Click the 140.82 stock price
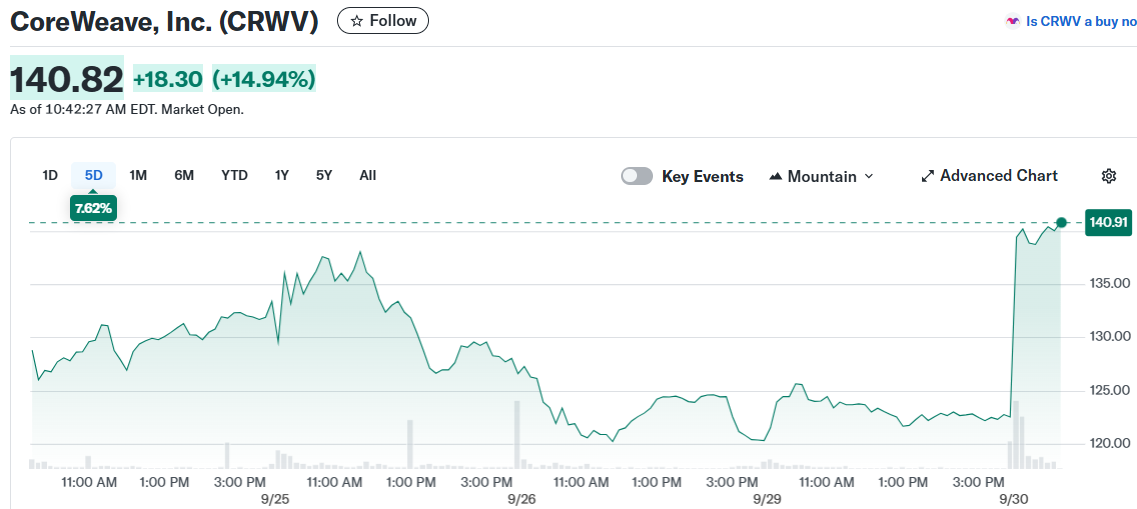 click(67, 79)
